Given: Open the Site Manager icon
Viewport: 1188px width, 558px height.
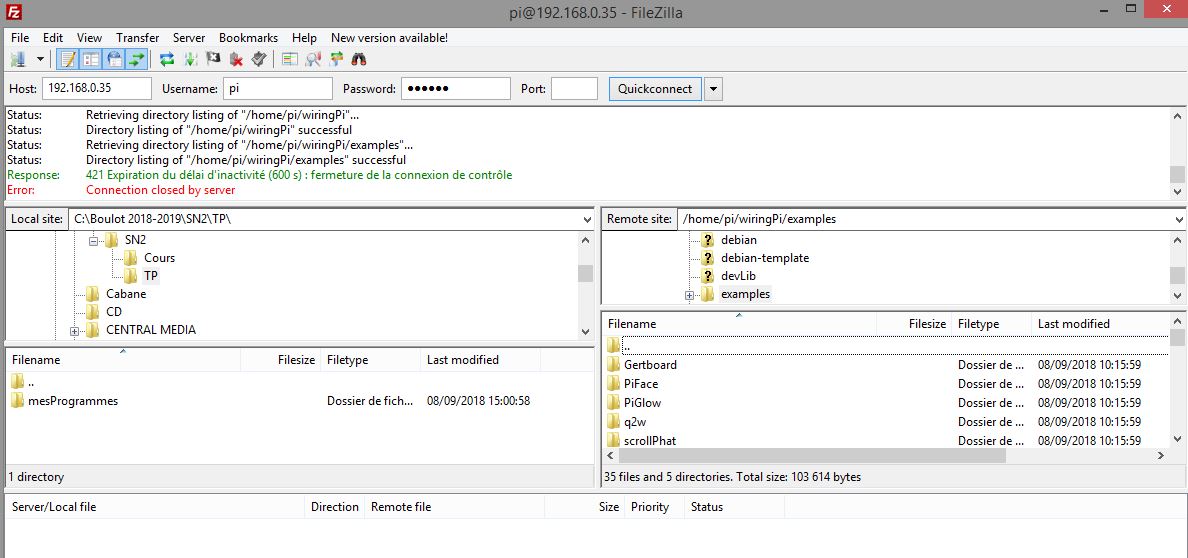Looking at the screenshot, I should tap(18, 59).
